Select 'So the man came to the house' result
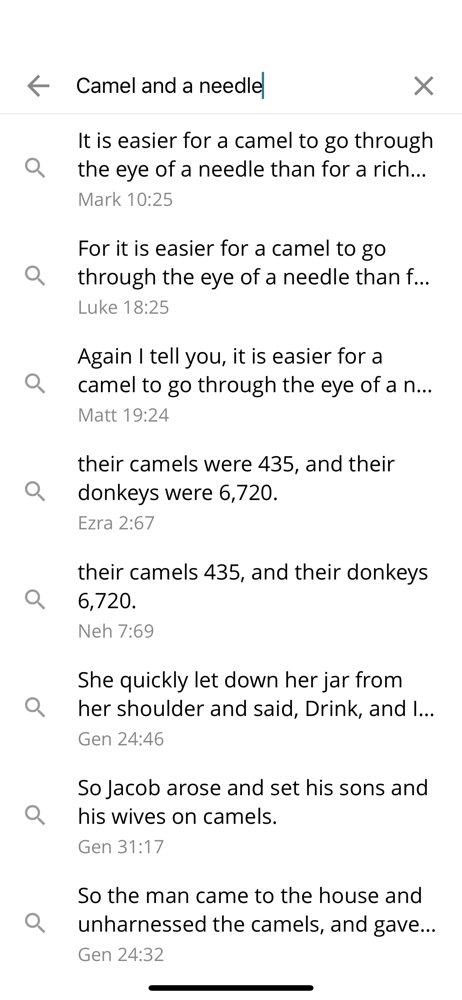The width and height of the screenshot is (462, 1000). click(231, 923)
